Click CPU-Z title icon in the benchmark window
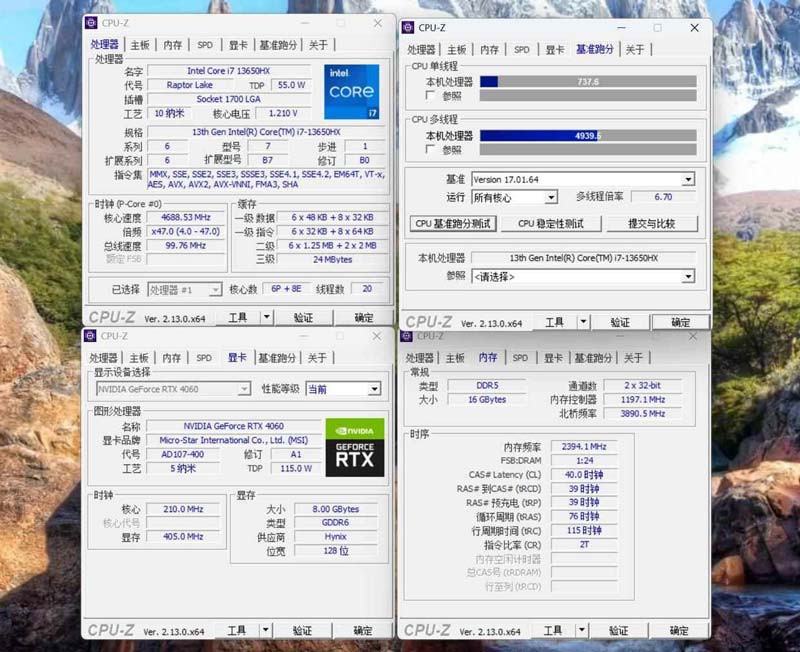Image resolution: width=800 pixels, height=652 pixels. tap(408, 28)
